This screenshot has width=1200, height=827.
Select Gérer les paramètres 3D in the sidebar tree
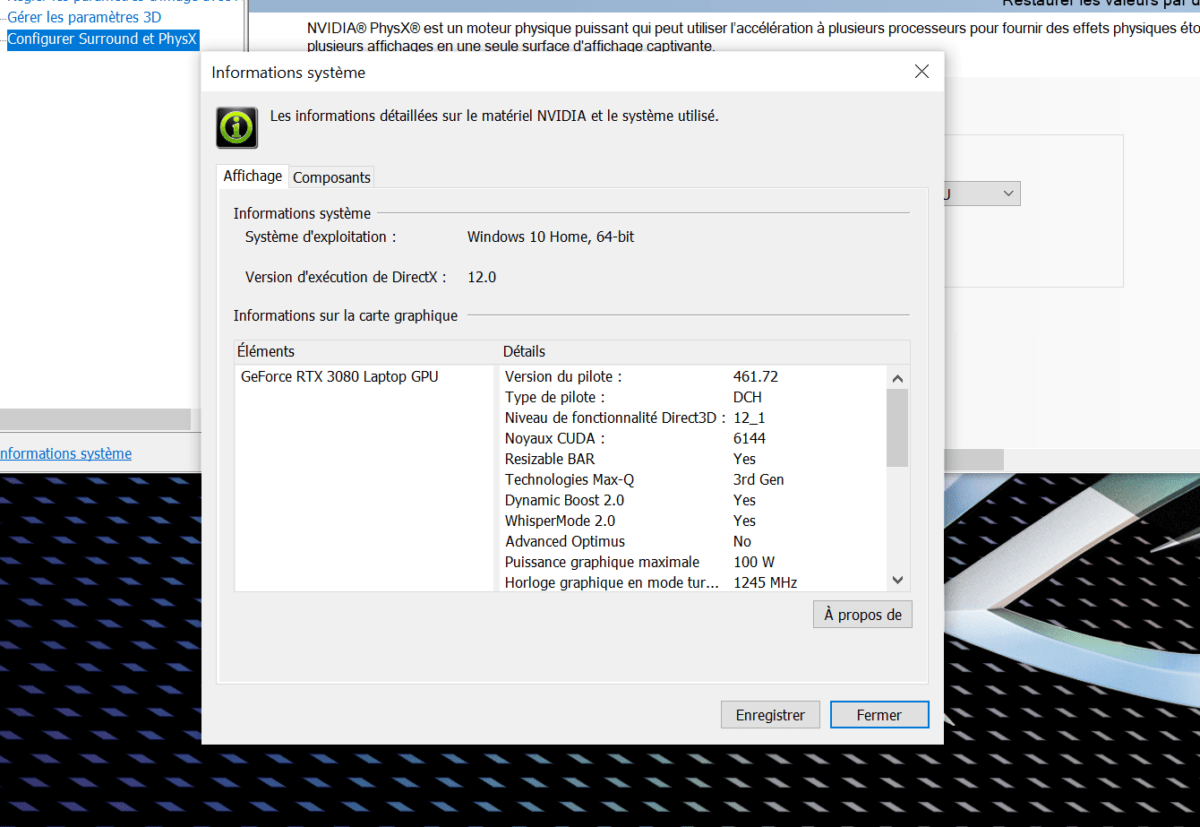pyautogui.click(x=84, y=18)
